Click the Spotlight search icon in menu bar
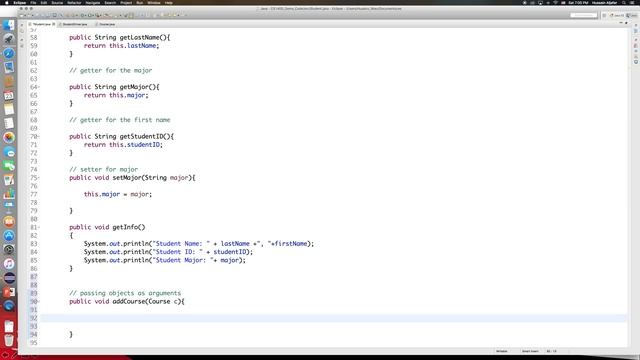The width and height of the screenshot is (640, 360). (x=624, y=2)
